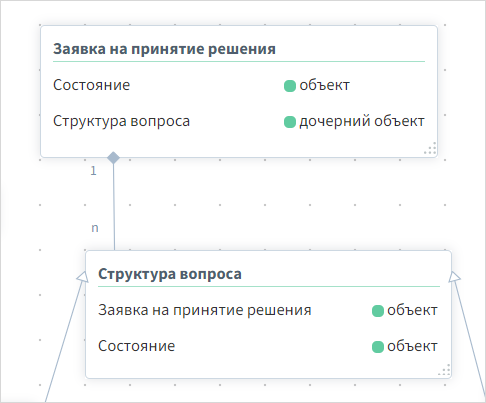Click green dot beside 'дочерний объект'
Image resolution: width=486 pixels, height=403 pixels.
[x=290, y=122]
